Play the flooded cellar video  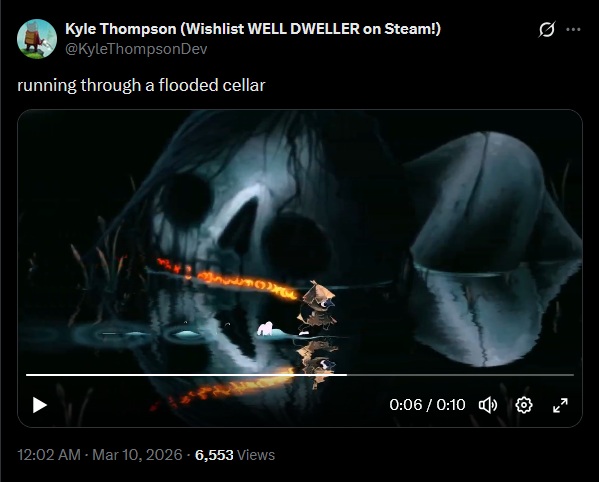tap(40, 405)
